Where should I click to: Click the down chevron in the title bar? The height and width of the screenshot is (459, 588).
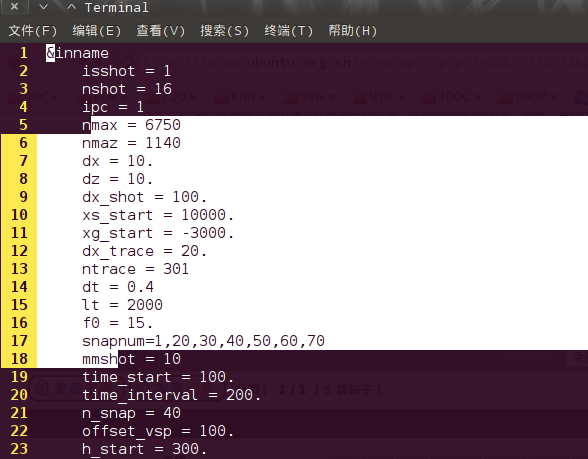pos(44,7)
